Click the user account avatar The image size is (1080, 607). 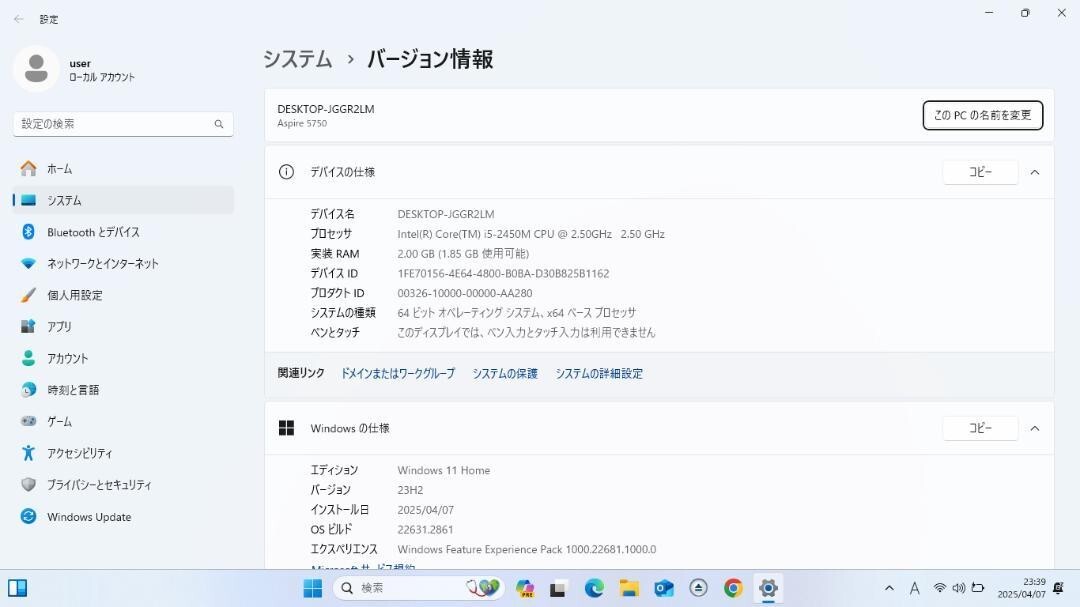tap(36, 69)
